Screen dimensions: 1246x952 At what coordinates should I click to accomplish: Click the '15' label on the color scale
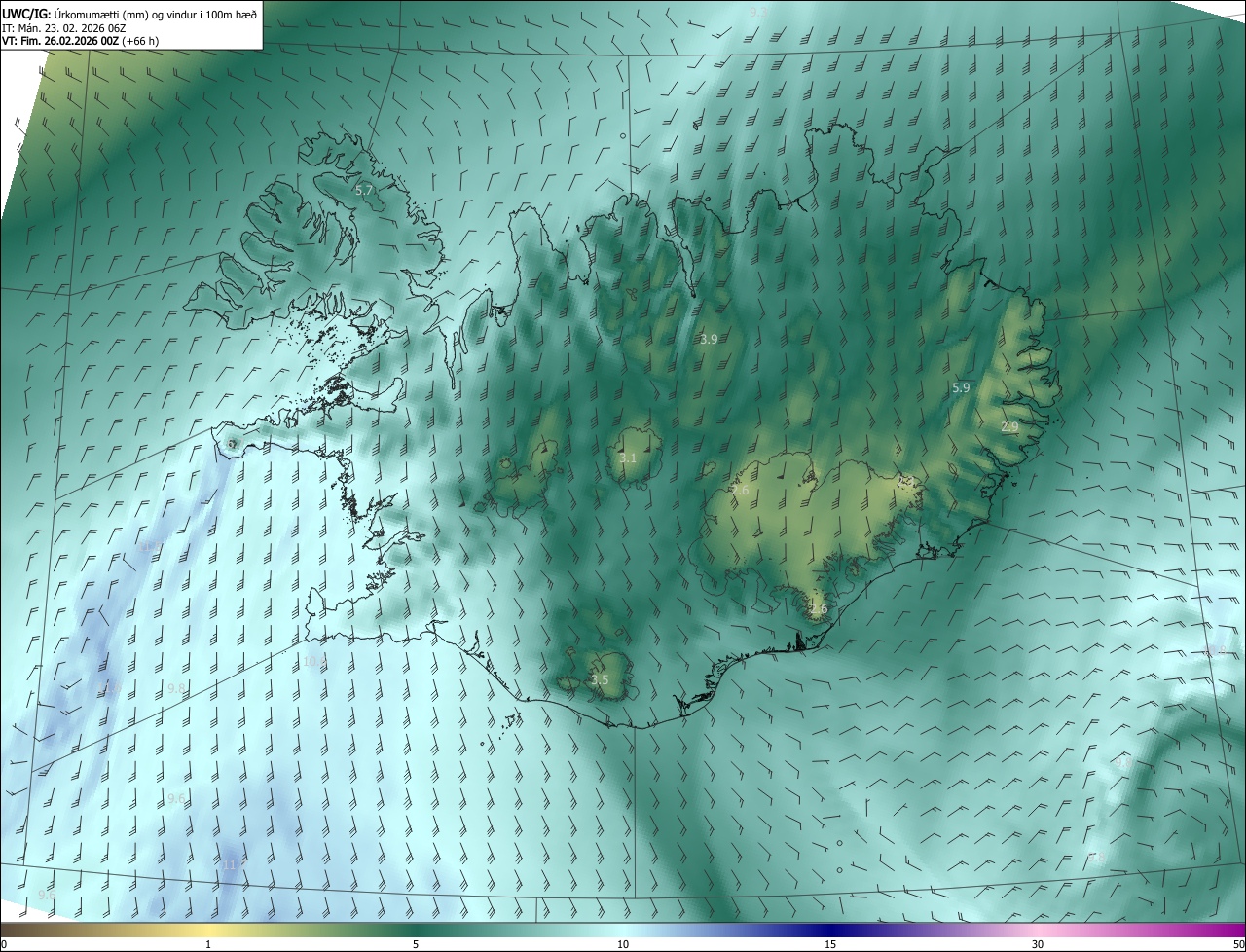tap(830, 944)
